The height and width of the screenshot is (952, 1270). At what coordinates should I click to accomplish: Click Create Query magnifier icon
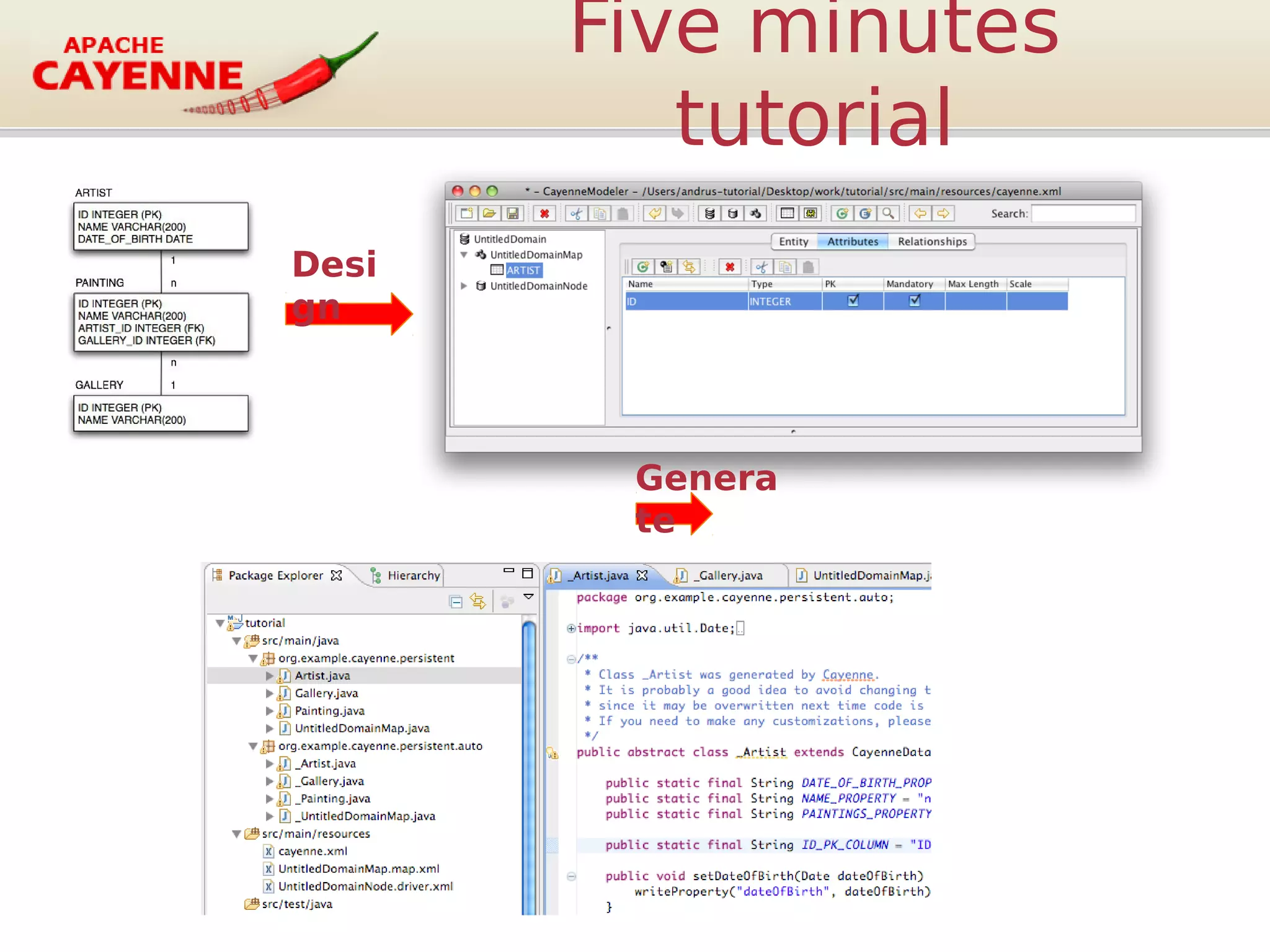point(888,214)
